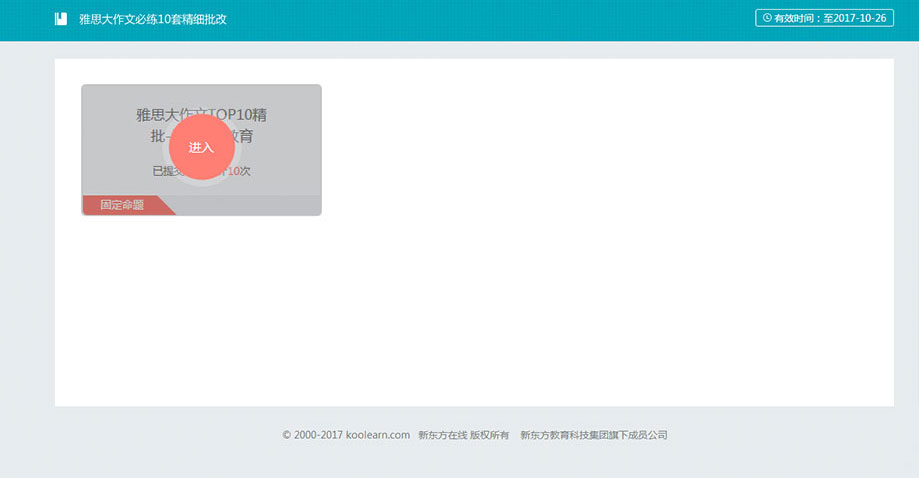Click 新东方教育科技集团旗下成员公司 in footer
The height and width of the screenshot is (478, 919).
coord(593,435)
